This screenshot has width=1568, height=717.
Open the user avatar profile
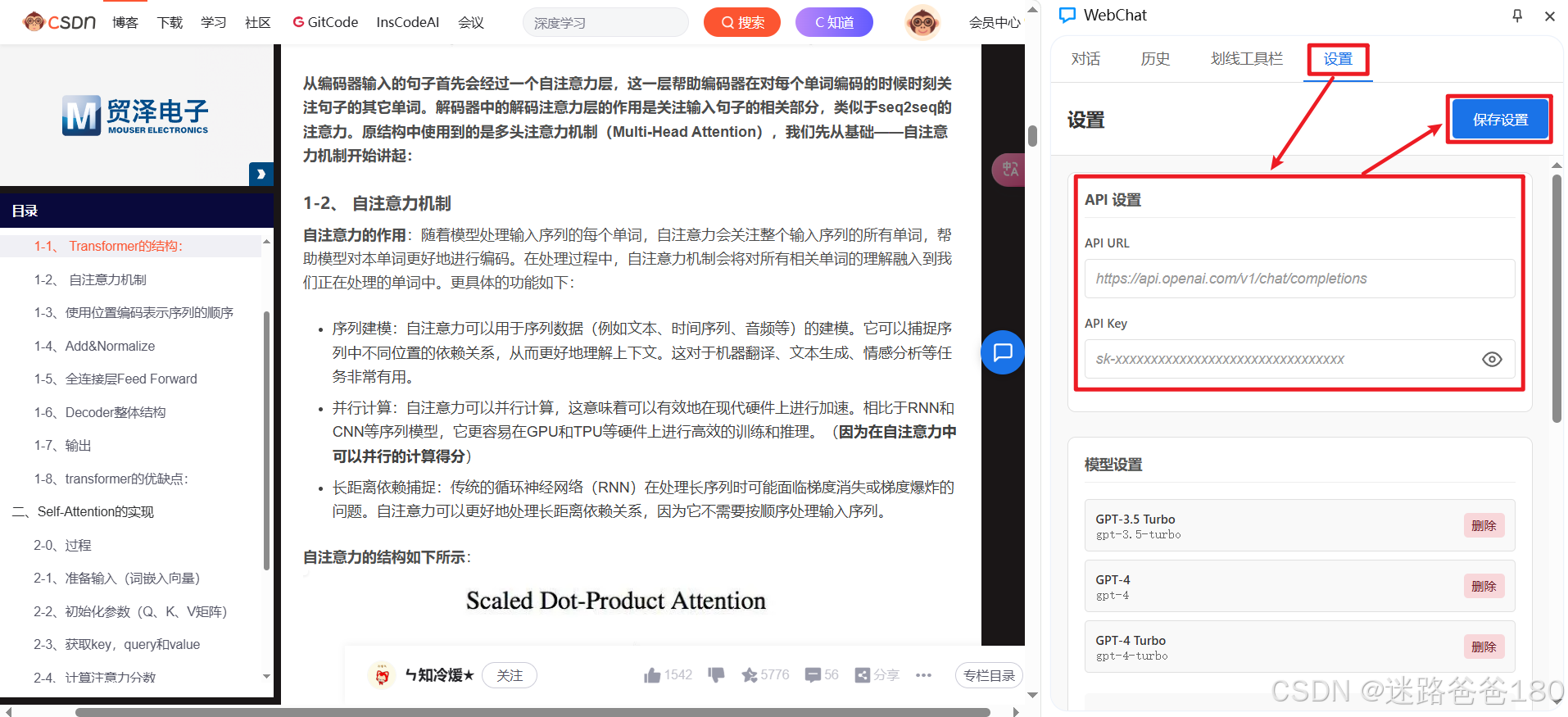[x=922, y=22]
